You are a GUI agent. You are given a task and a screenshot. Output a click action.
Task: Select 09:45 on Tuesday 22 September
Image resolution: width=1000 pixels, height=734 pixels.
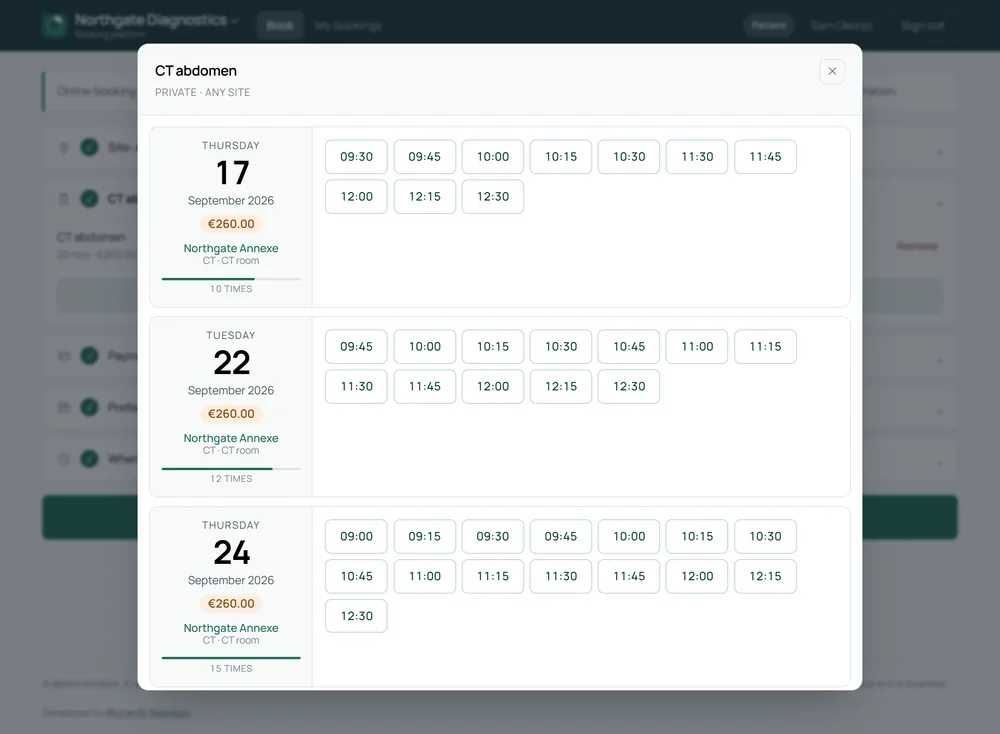click(357, 346)
